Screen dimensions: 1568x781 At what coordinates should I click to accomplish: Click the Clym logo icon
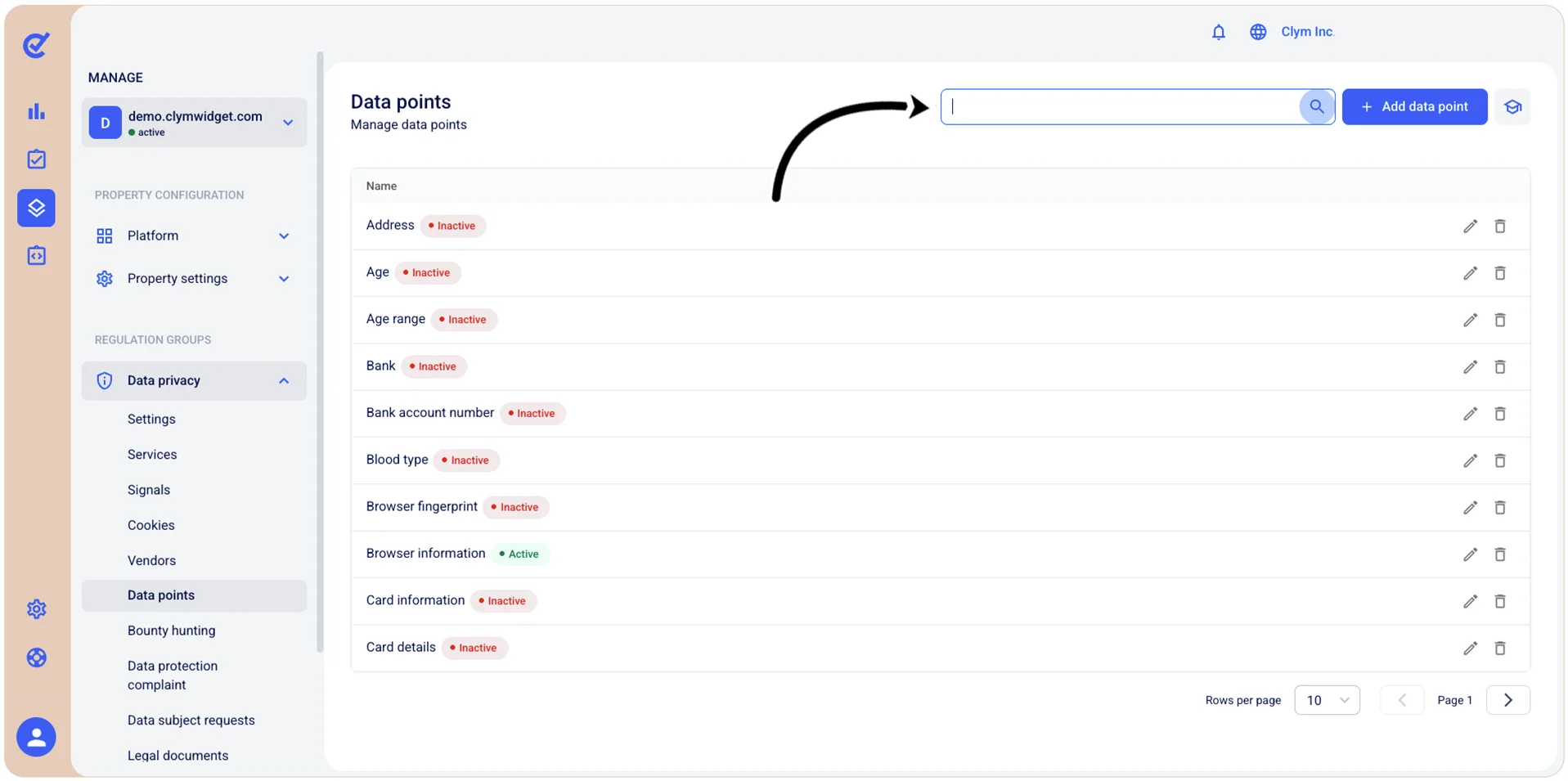click(x=36, y=45)
